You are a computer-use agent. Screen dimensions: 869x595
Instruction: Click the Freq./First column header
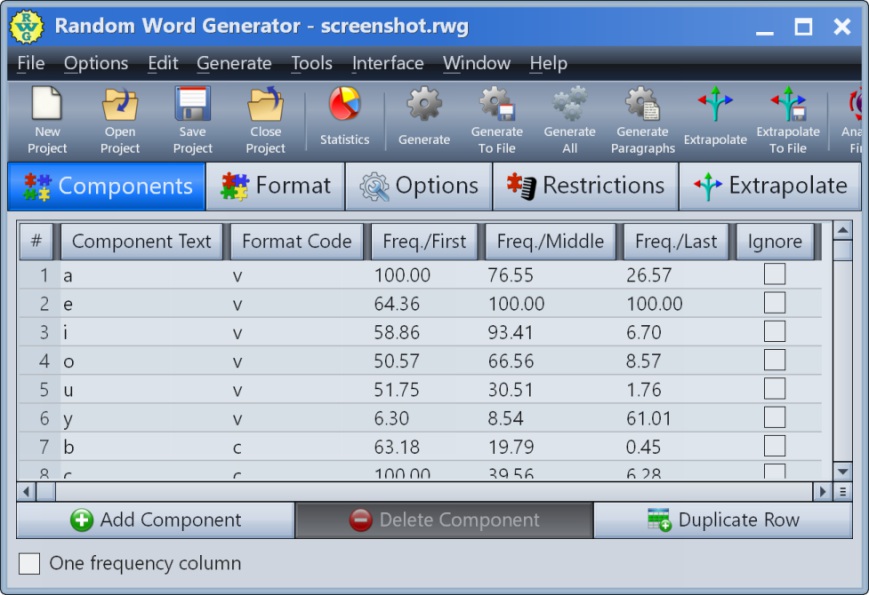[424, 242]
